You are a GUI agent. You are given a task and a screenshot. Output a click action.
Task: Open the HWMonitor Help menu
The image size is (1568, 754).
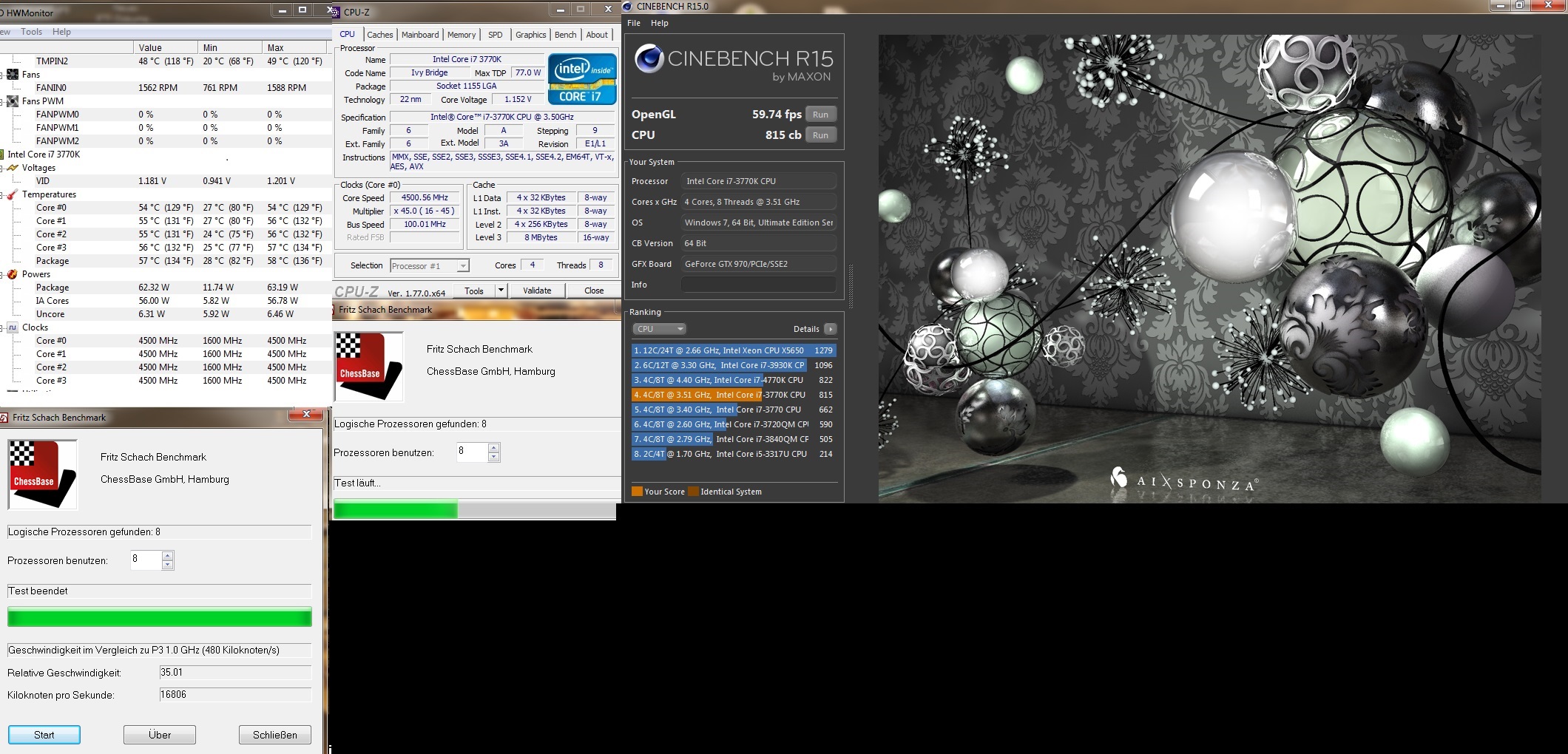coord(62,32)
